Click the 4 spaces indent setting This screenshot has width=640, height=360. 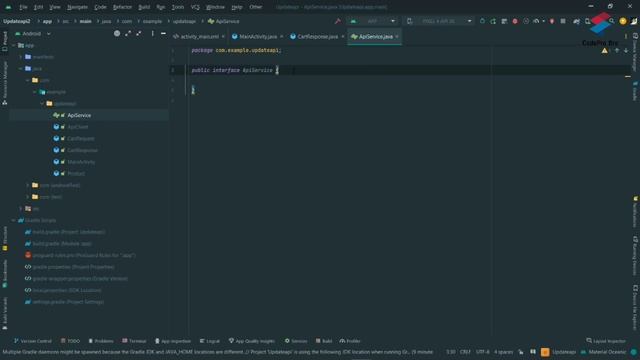(x=503, y=352)
